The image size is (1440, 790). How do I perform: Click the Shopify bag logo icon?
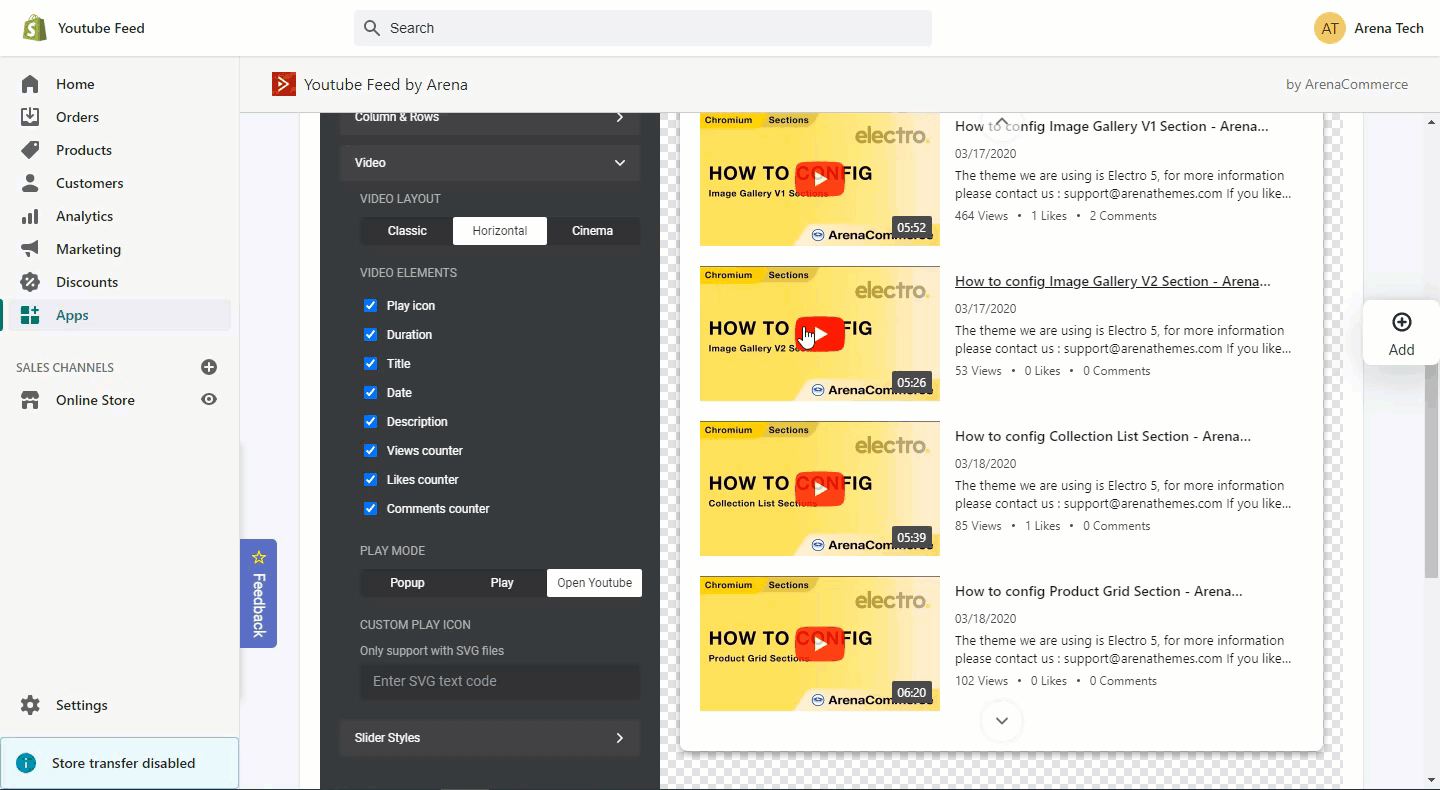pyautogui.click(x=35, y=28)
